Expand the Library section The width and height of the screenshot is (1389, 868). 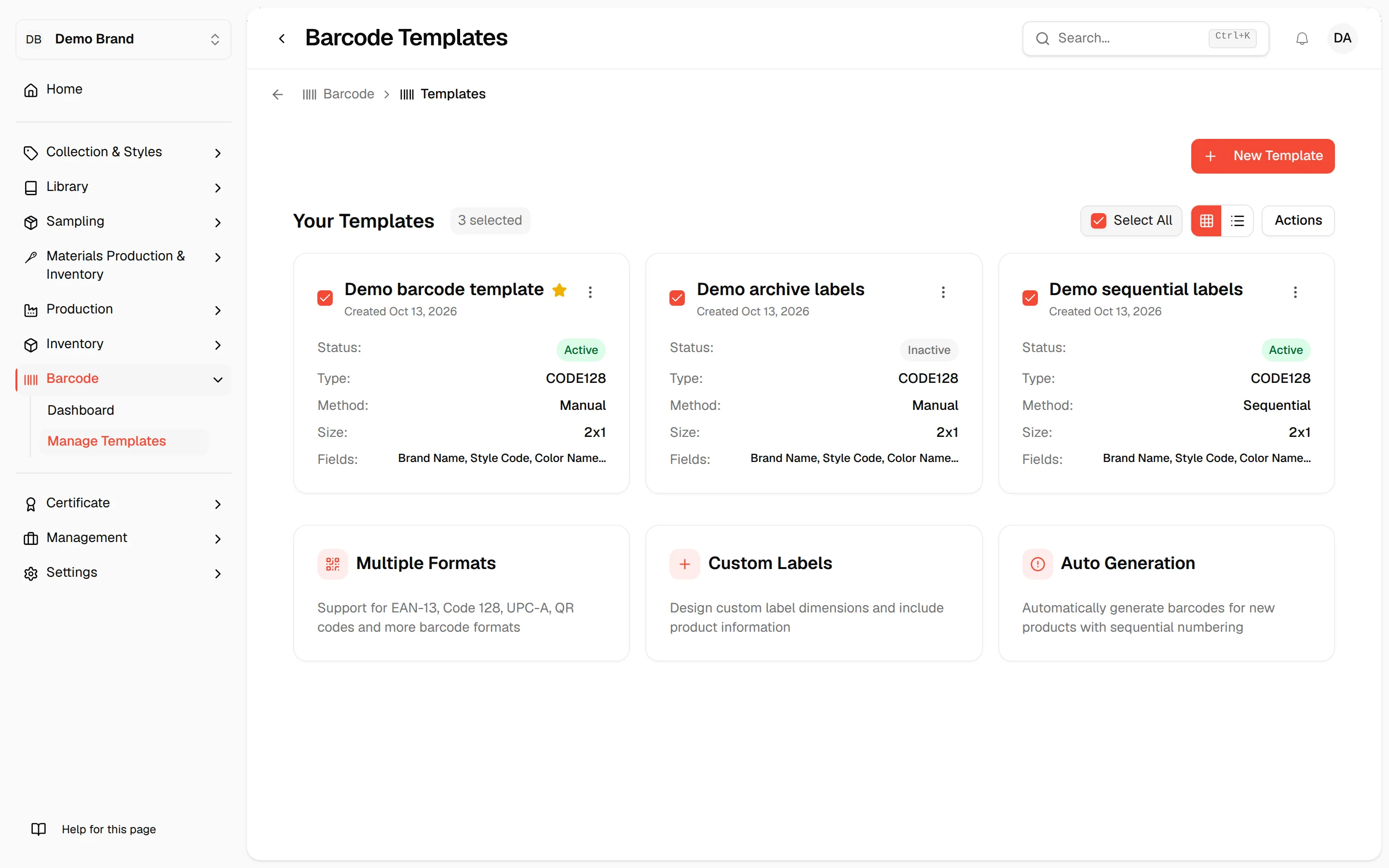point(123,187)
